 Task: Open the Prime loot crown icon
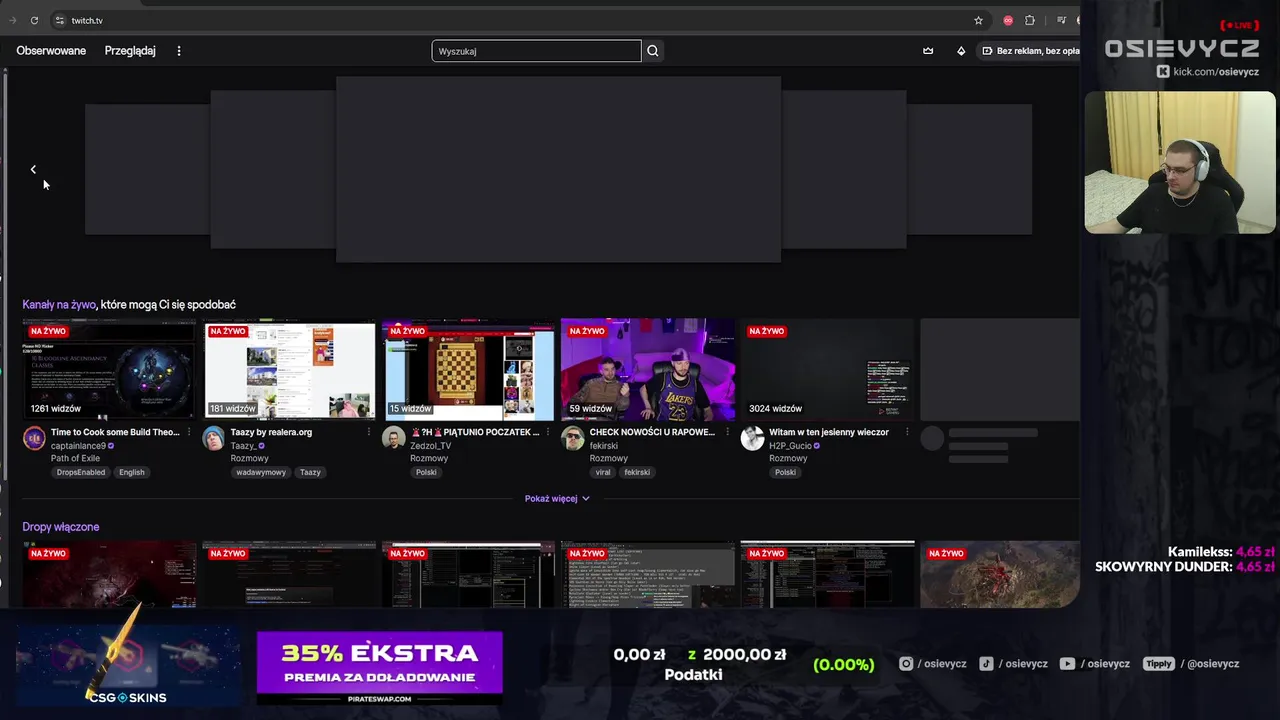pyautogui.click(x=928, y=51)
